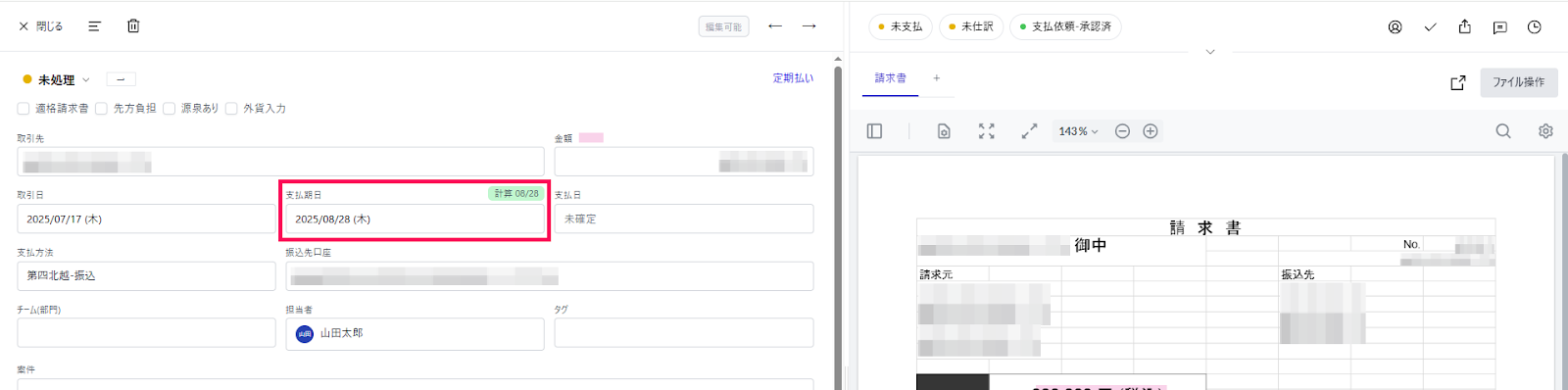Click the No. cell in the document
The width and height of the screenshot is (1568, 390).
coord(1411,244)
